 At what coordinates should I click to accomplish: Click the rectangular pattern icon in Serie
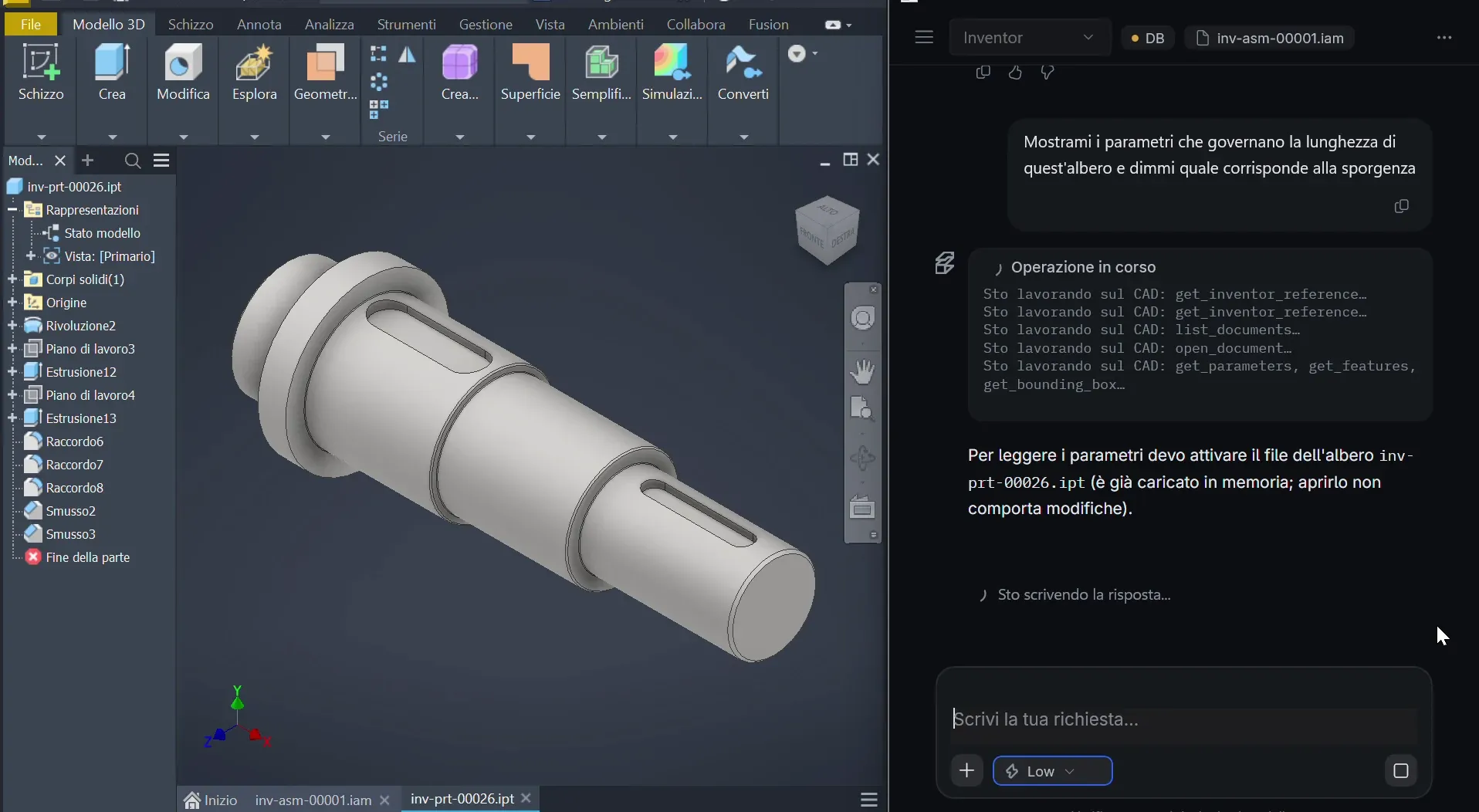378,55
